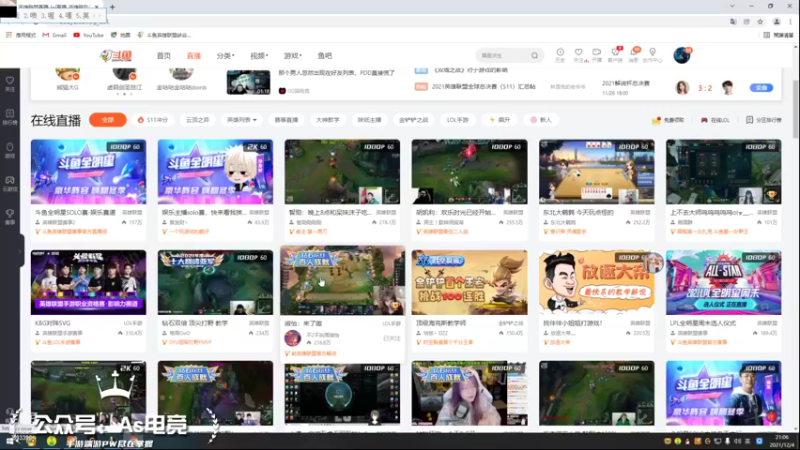
Task: Select the 大神教学 filter pill
Action: 328,120
